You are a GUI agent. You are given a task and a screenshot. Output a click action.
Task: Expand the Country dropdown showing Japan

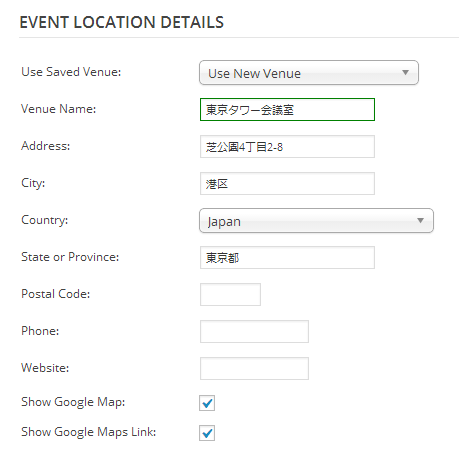316,221
